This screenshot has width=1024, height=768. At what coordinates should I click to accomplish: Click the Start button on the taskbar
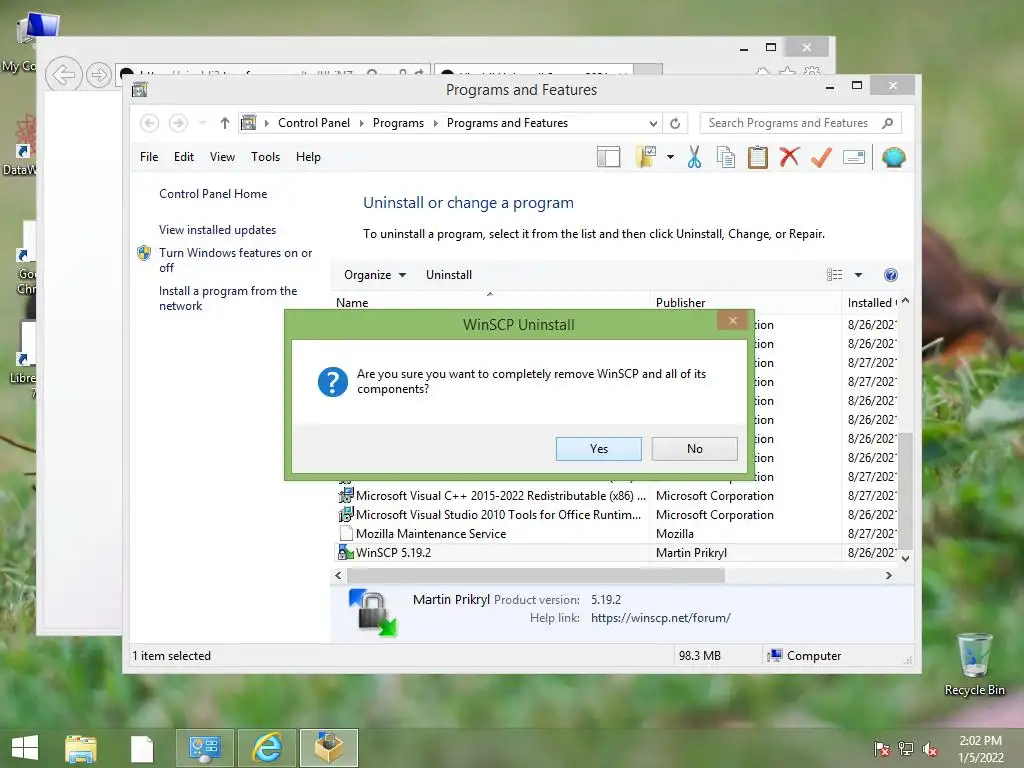[x=25, y=747]
